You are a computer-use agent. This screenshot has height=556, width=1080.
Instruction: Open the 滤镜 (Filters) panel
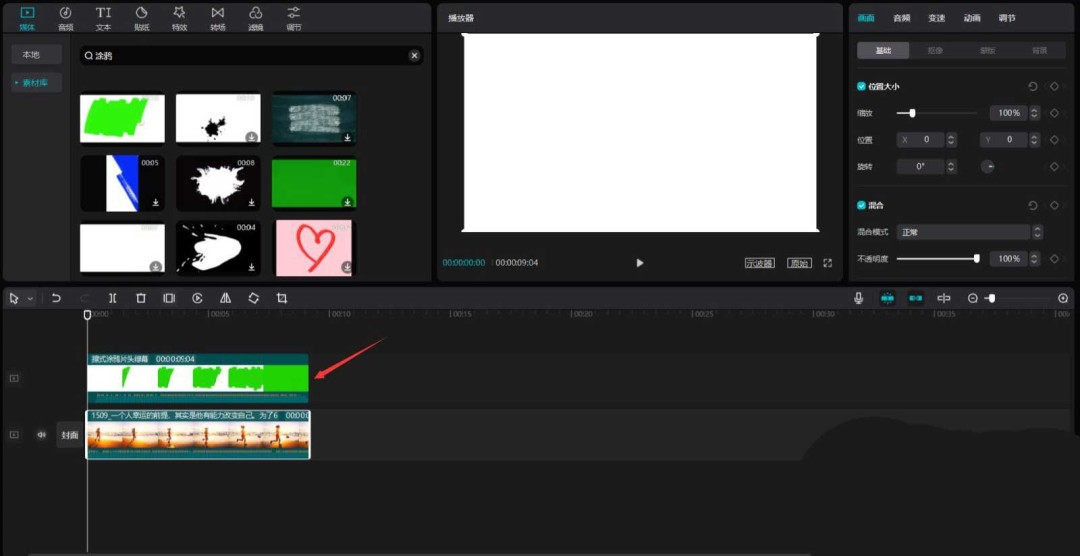click(x=255, y=17)
